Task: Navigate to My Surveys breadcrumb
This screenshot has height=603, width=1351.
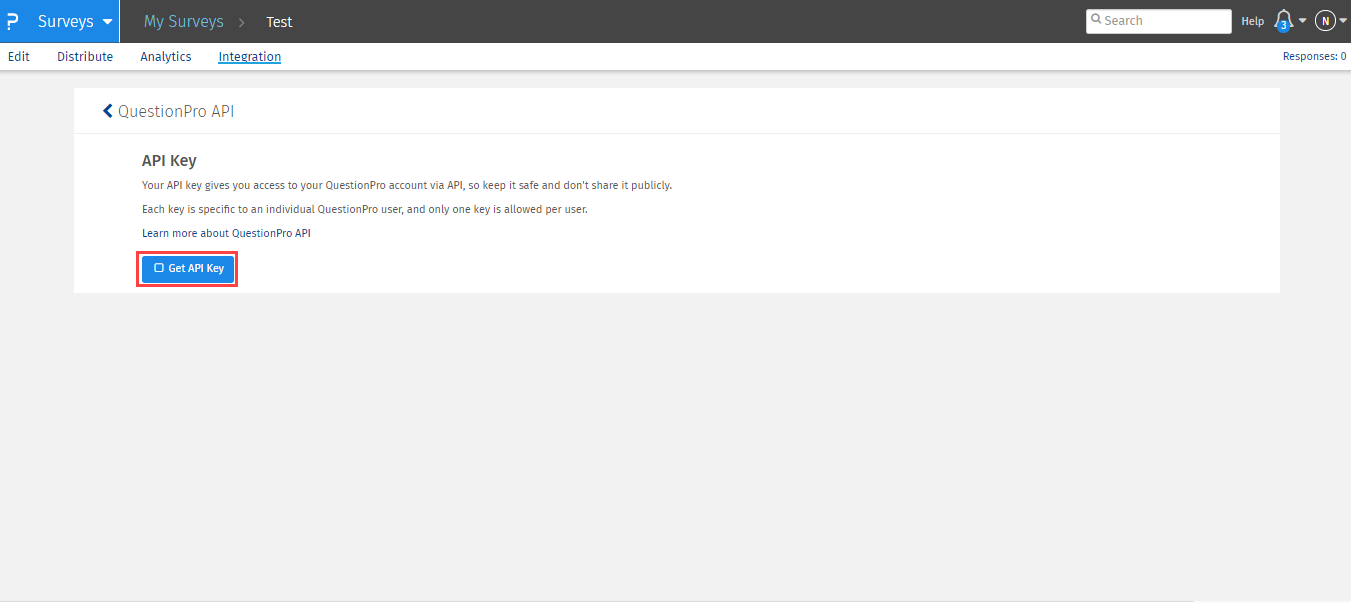Action: (x=183, y=21)
